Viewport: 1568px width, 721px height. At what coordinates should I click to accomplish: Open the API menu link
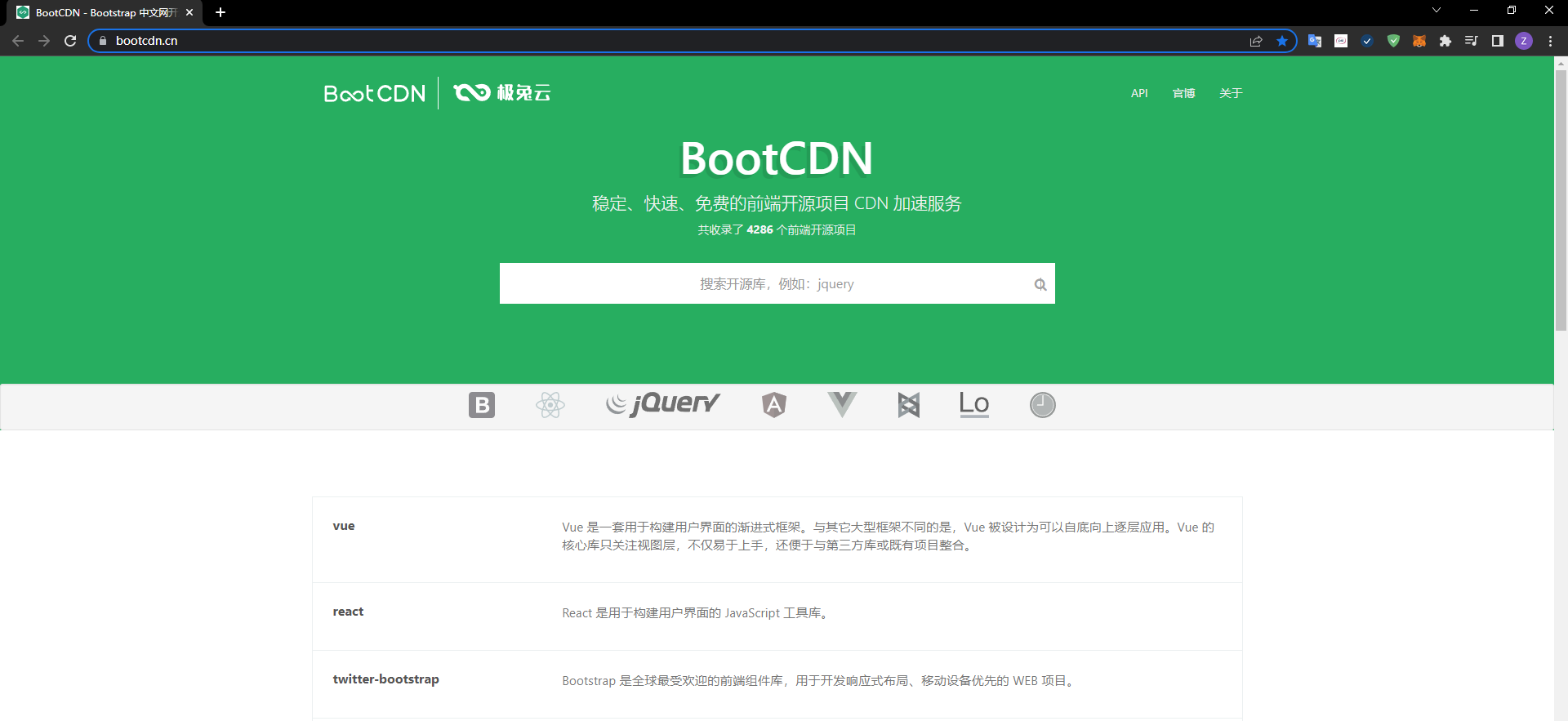(x=1139, y=93)
